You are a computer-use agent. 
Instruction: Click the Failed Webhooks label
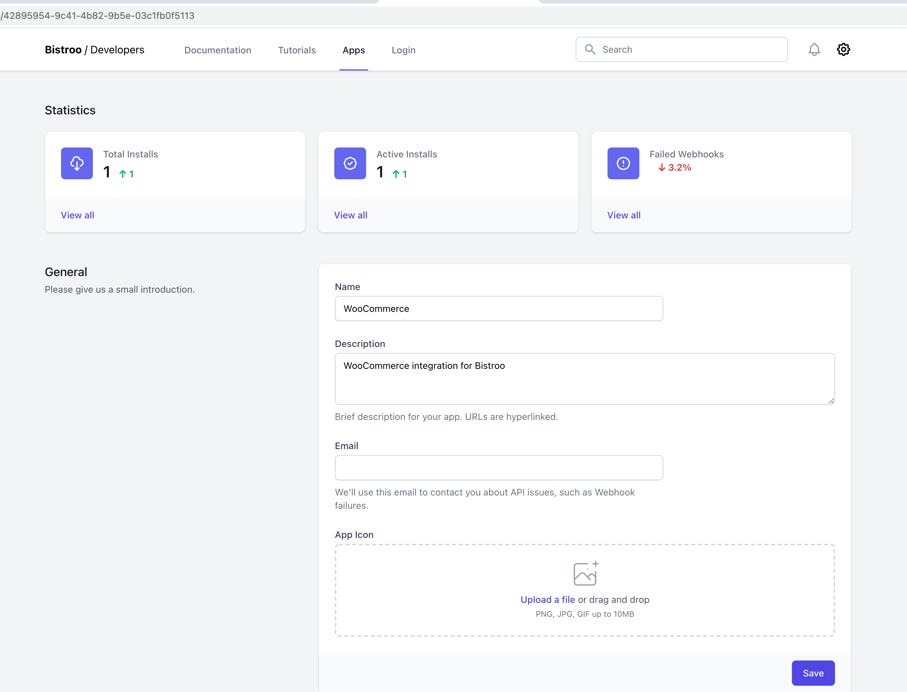(686, 154)
